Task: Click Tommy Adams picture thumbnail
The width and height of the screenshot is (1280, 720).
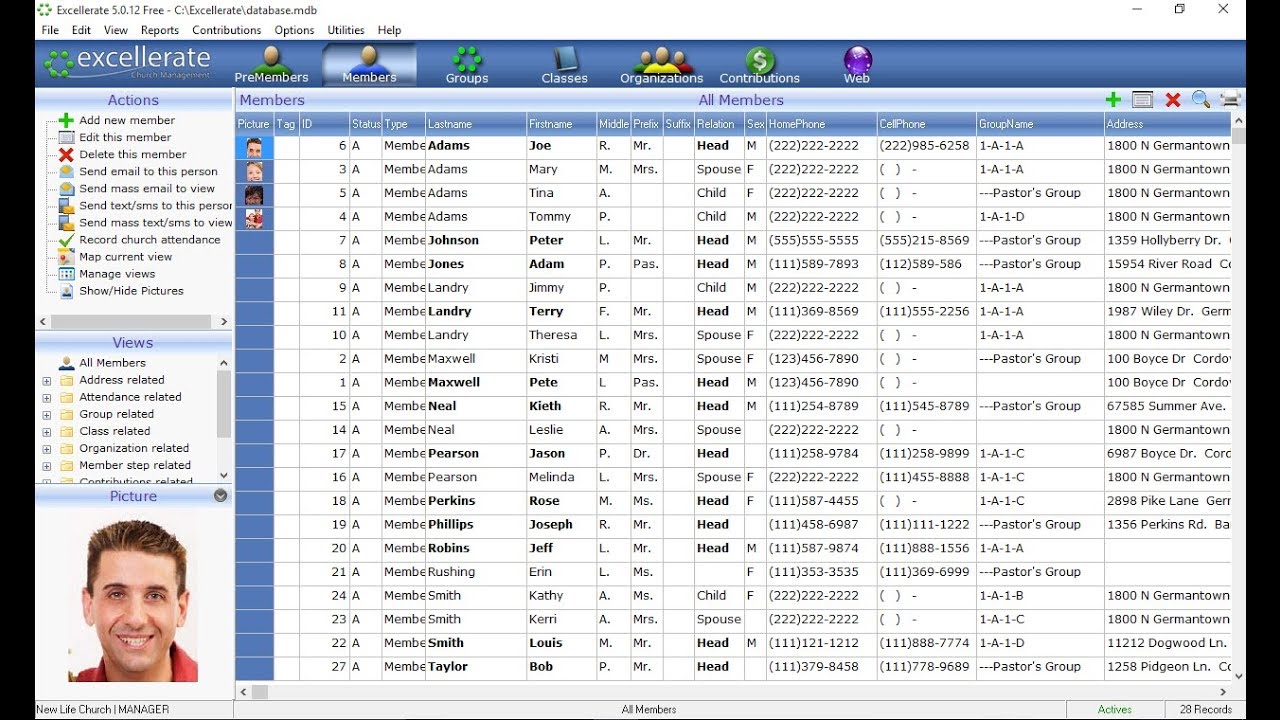Action: click(x=254, y=217)
